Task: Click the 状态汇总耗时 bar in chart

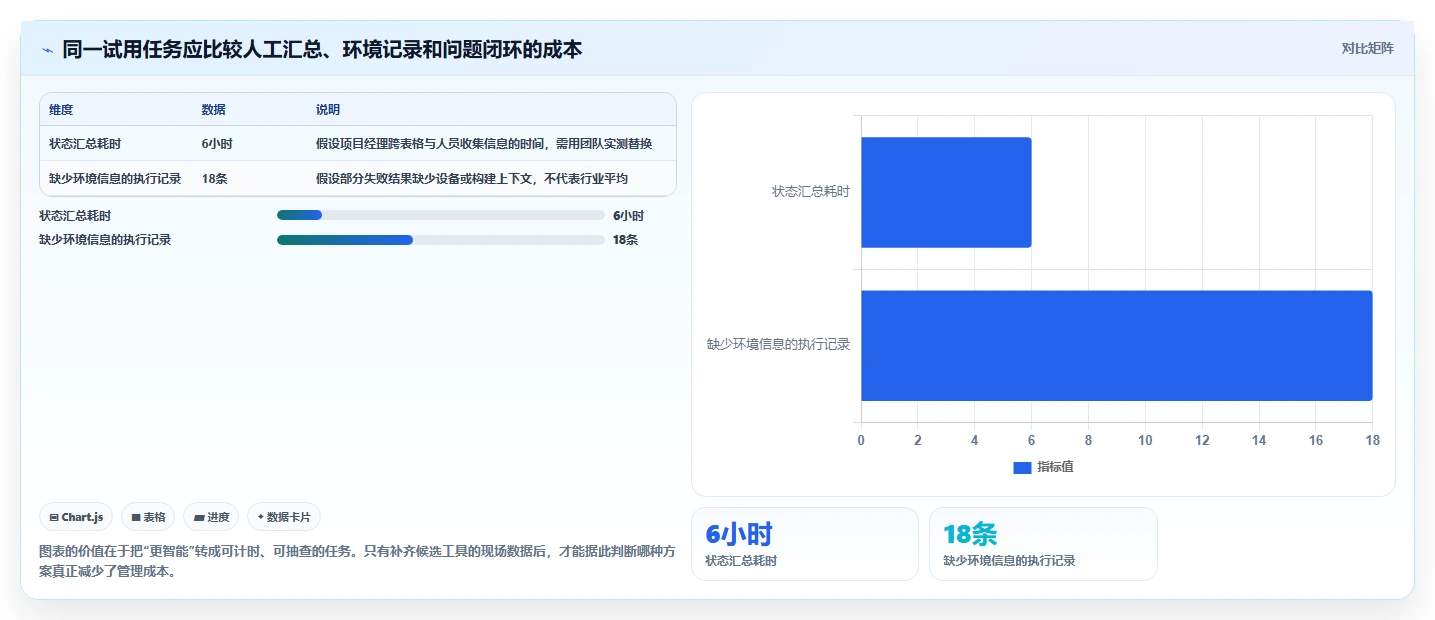Action: click(x=946, y=192)
